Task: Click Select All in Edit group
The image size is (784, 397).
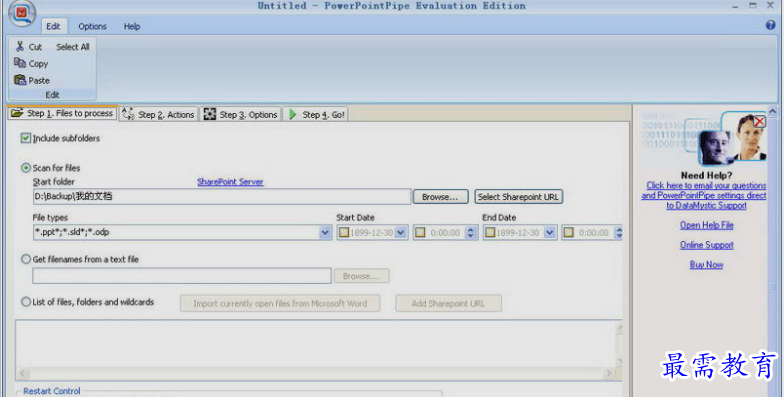Action: coord(72,47)
